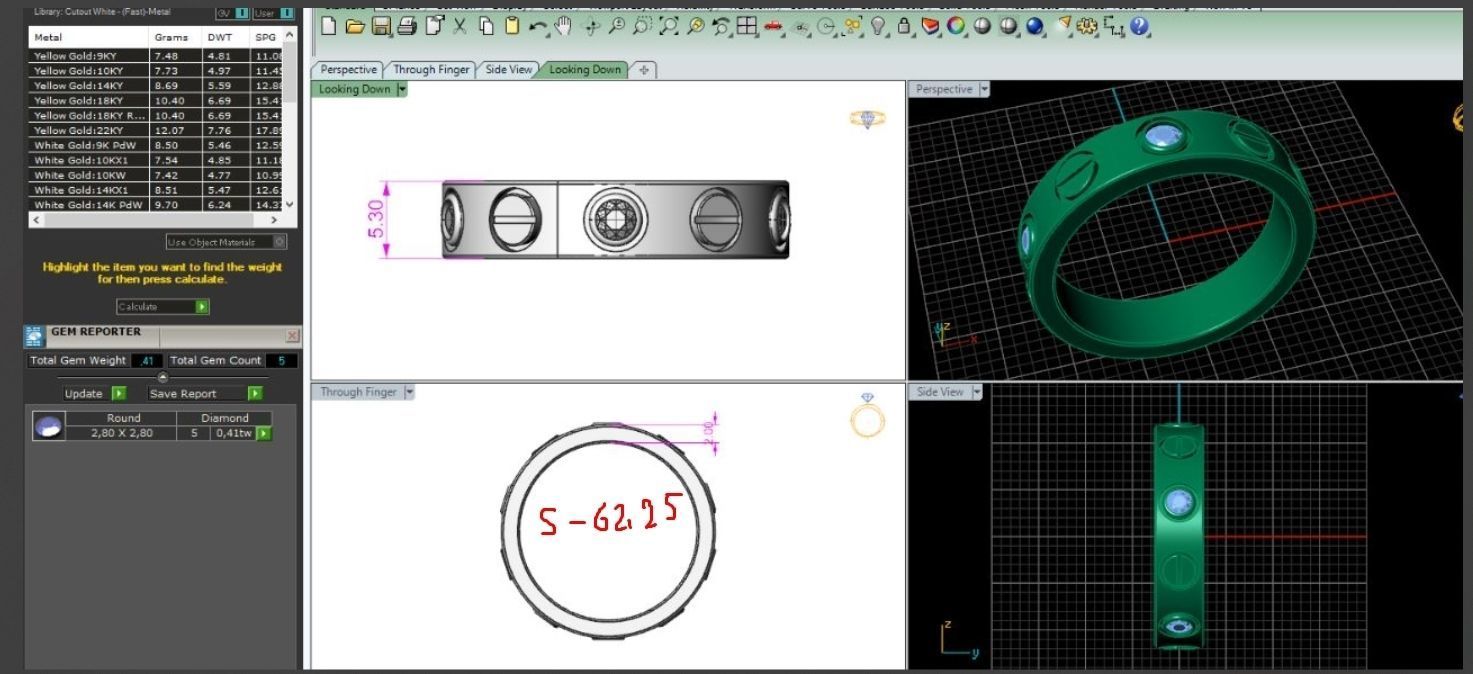Screen dimensions: 1473x674
Task: Click the Paste clipboard icon
Action: click(512, 28)
